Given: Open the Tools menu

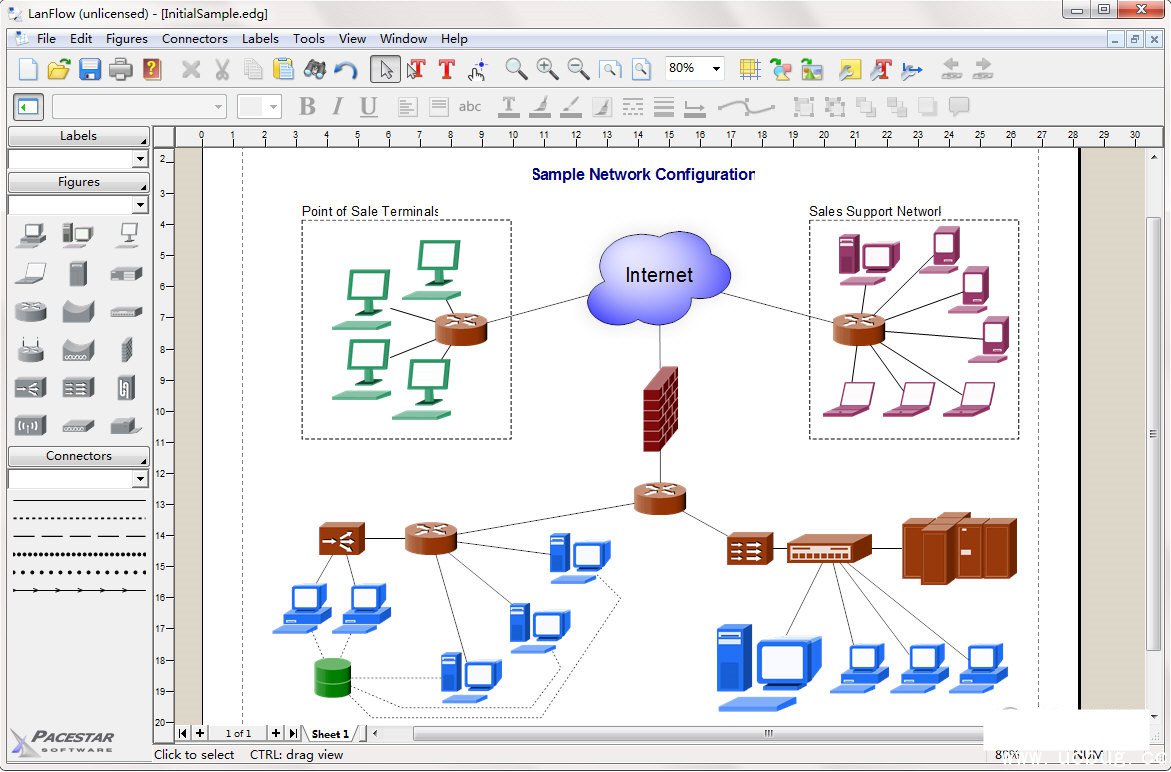Looking at the screenshot, I should pos(308,39).
